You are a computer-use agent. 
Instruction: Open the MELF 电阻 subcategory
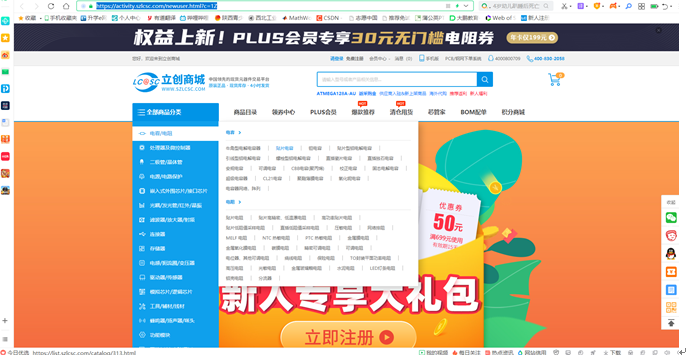pos(236,238)
